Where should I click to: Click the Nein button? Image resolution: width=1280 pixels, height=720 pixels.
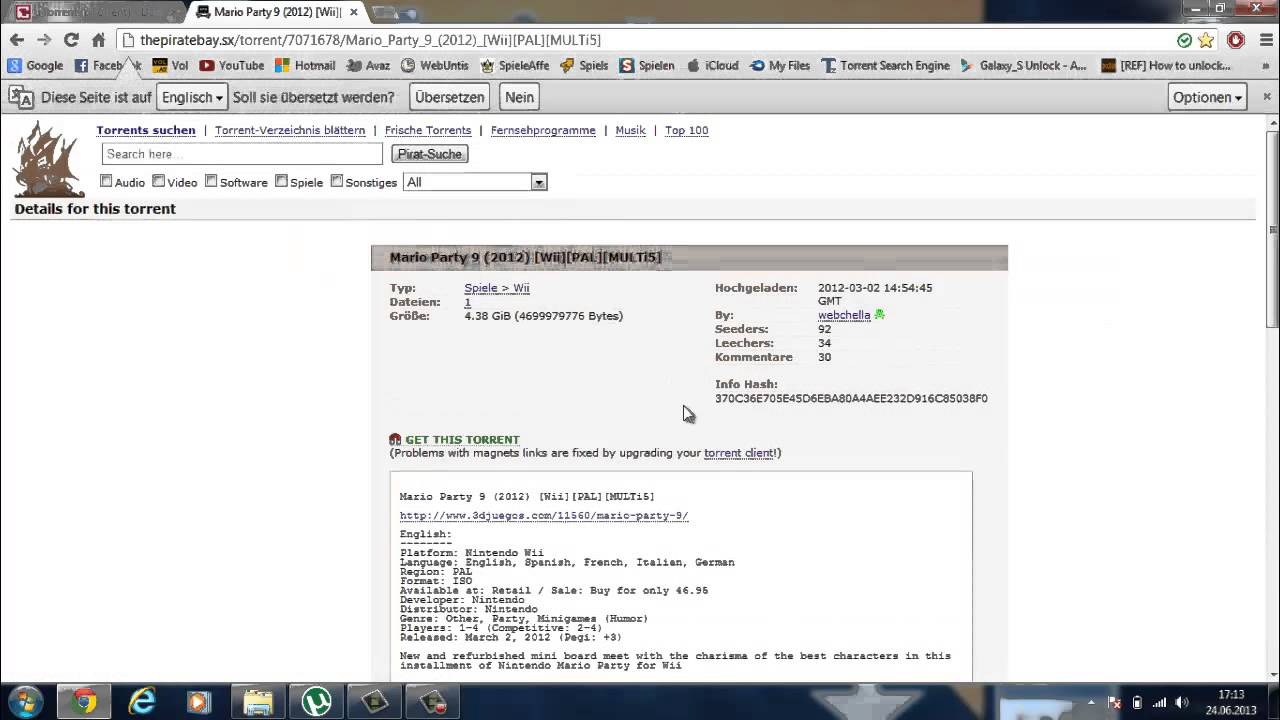tap(519, 97)
